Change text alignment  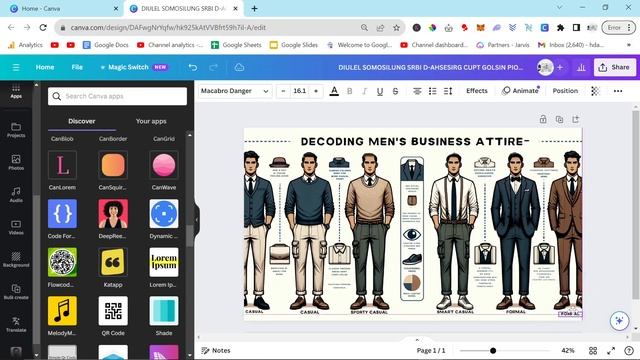(x=417, y=91)
